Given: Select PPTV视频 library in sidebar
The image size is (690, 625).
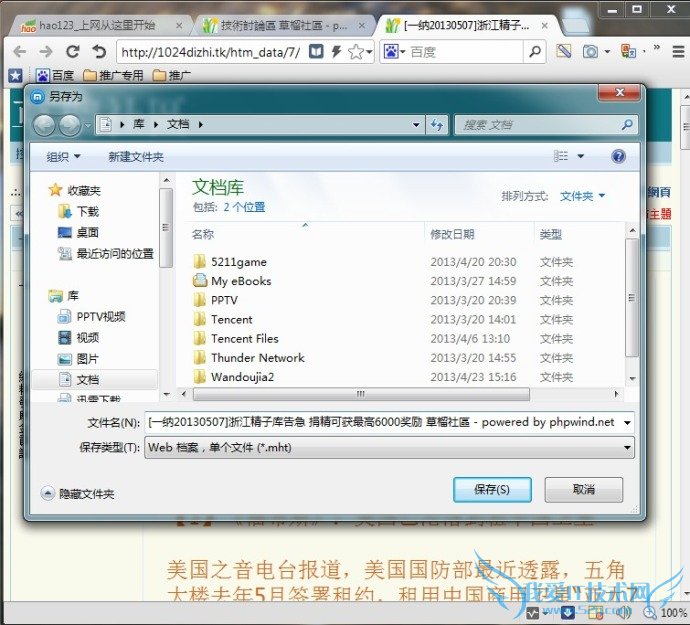Looking at the screenshot, I should click(x=92, y=316).
